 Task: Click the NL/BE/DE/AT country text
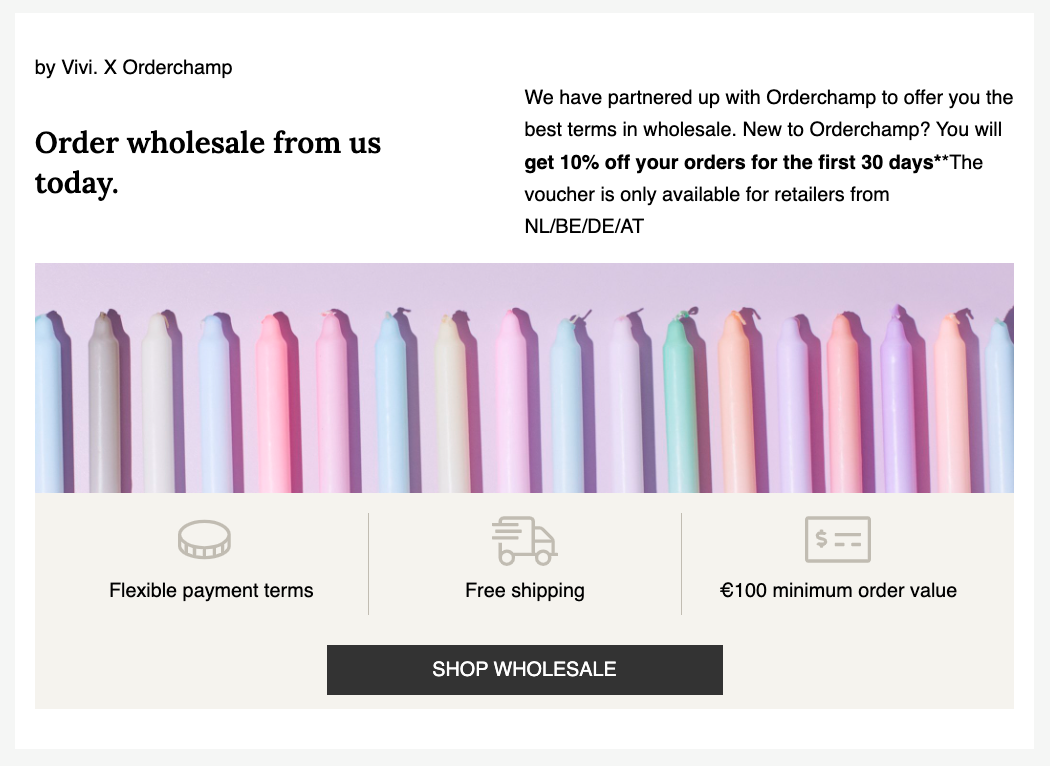[584, 226]
